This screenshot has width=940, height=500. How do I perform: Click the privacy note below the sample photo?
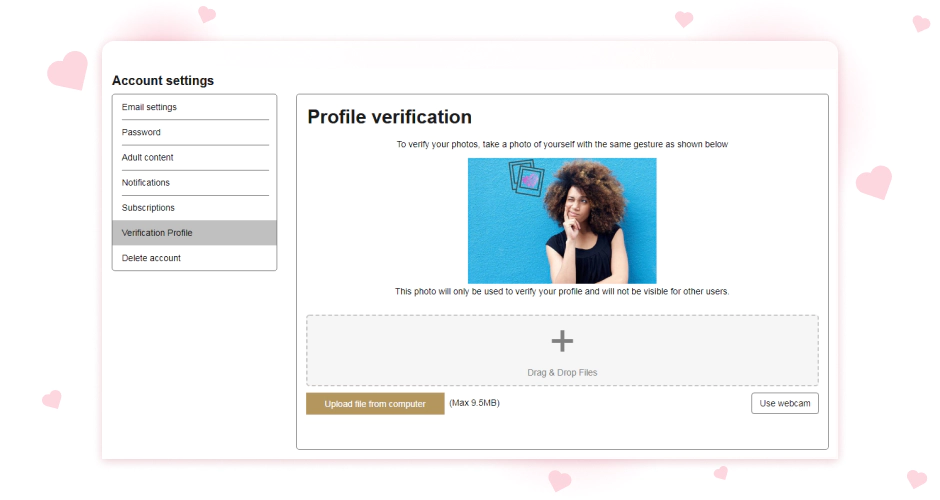pos(562,292)
